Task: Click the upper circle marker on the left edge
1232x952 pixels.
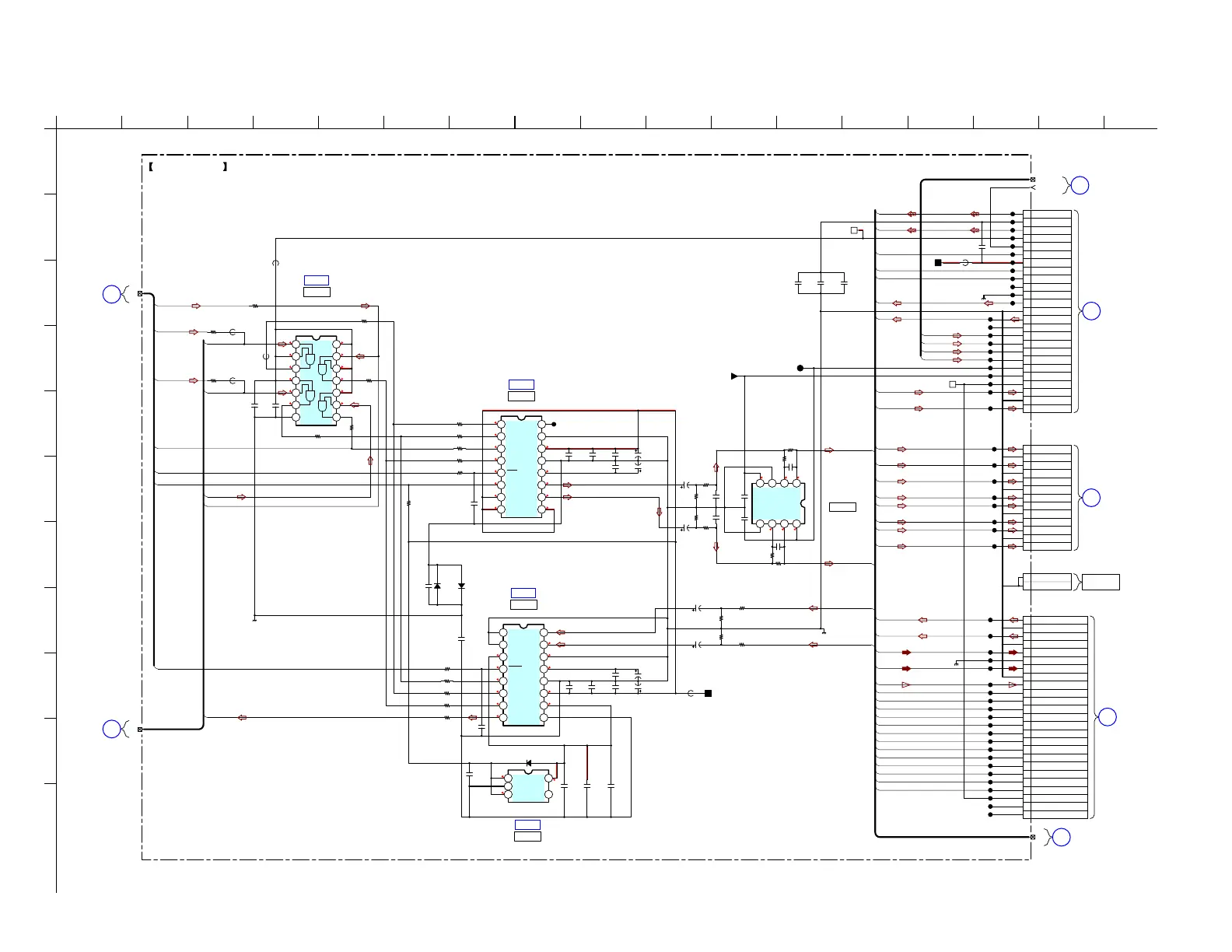Action: pos(112,294)
